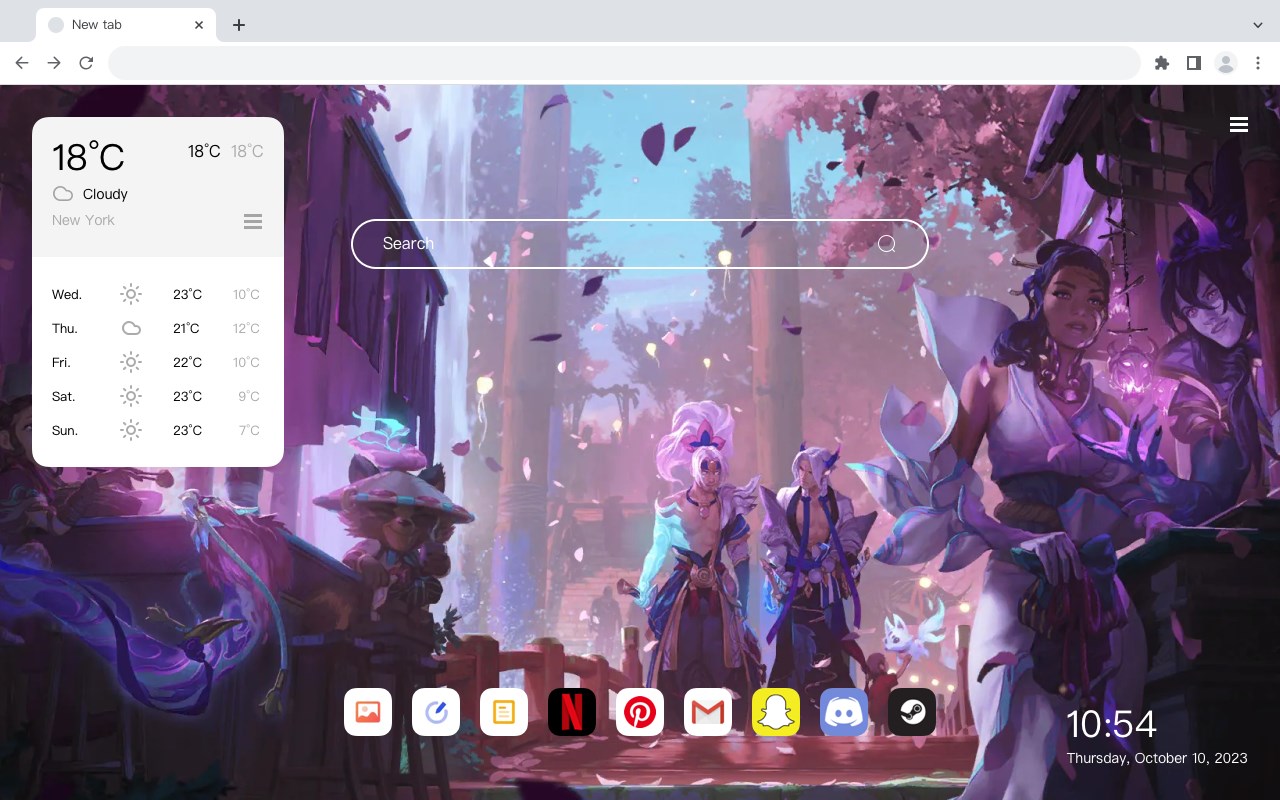Image resolution: width=1280 pixels, height=800 pixels.
Task: Select the Sat. forecast row label
Action: pyautogui.click(x=64, y=396)
